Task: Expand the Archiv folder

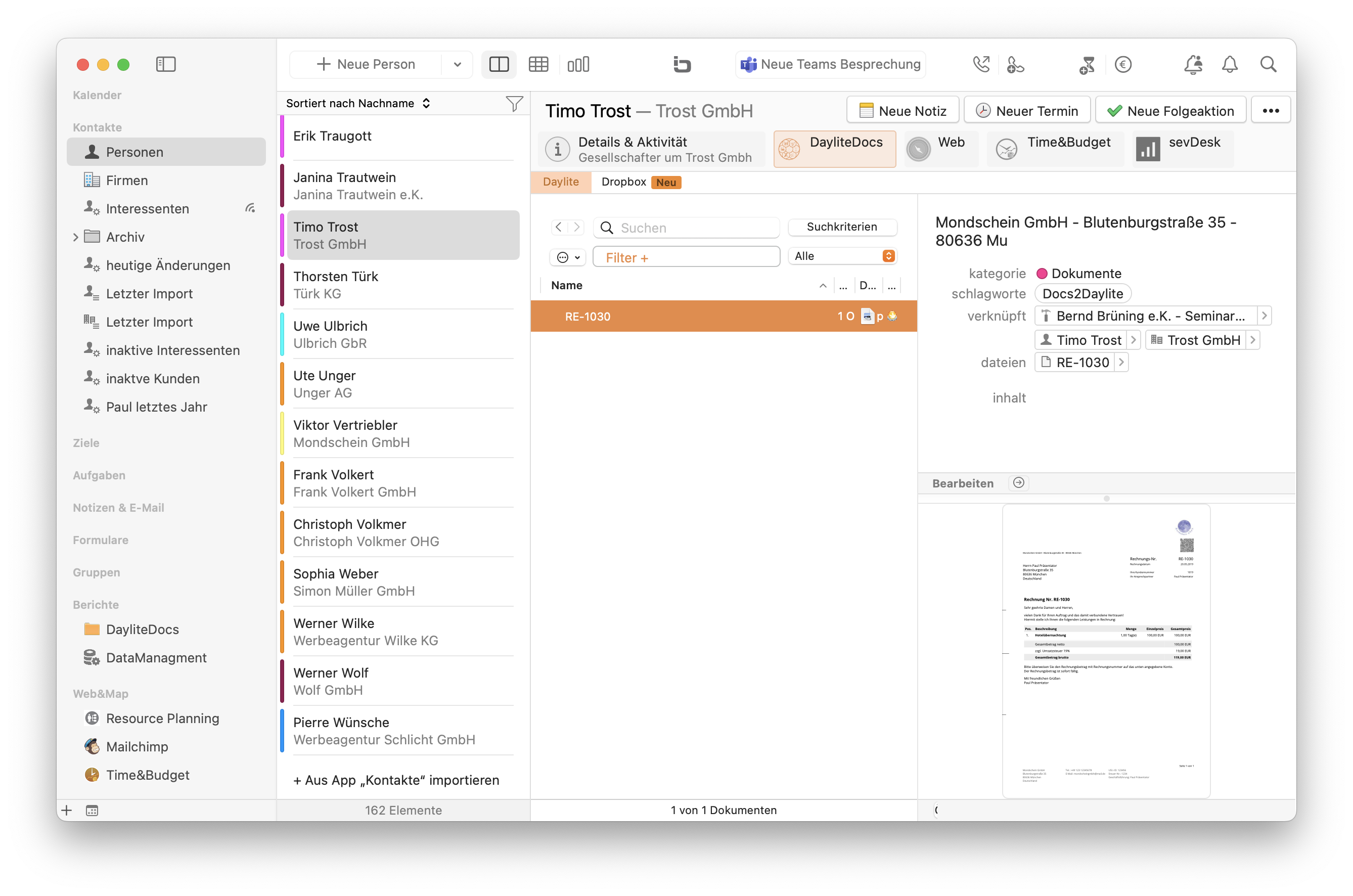Action: click(75, 237)
